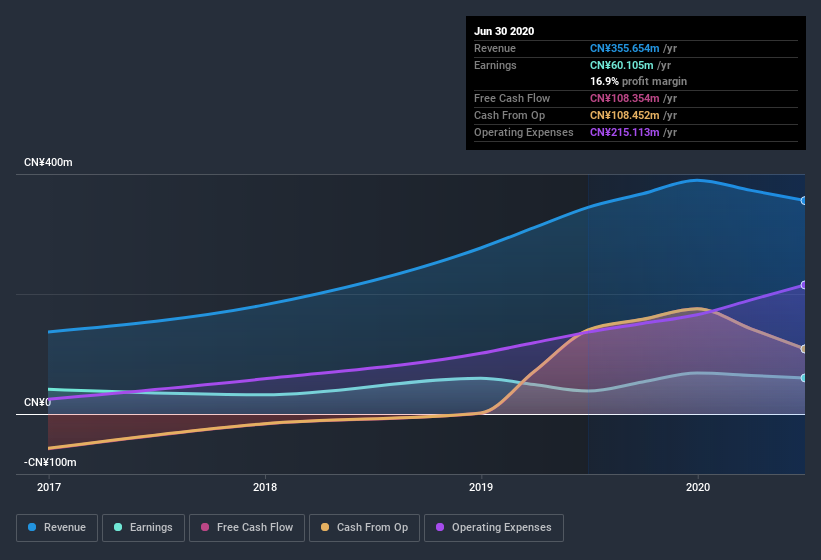Click the CN¥400m y-axis label
Screen dimensions: 821x560
pyautogui.click(x=48, y=162)
